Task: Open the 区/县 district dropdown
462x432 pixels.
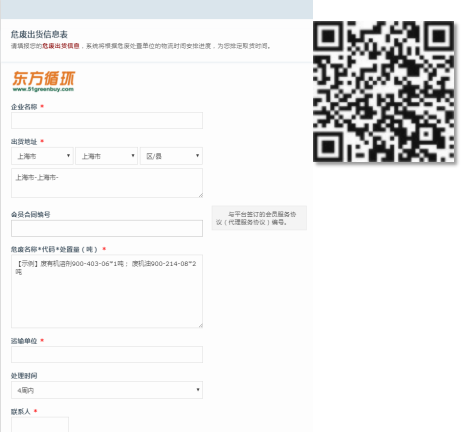Action: tap(171, 156)
